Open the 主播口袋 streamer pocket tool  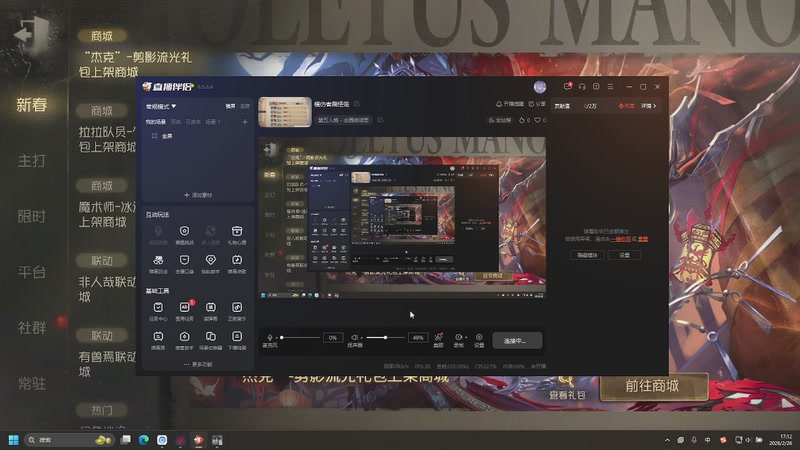[184, 264]
